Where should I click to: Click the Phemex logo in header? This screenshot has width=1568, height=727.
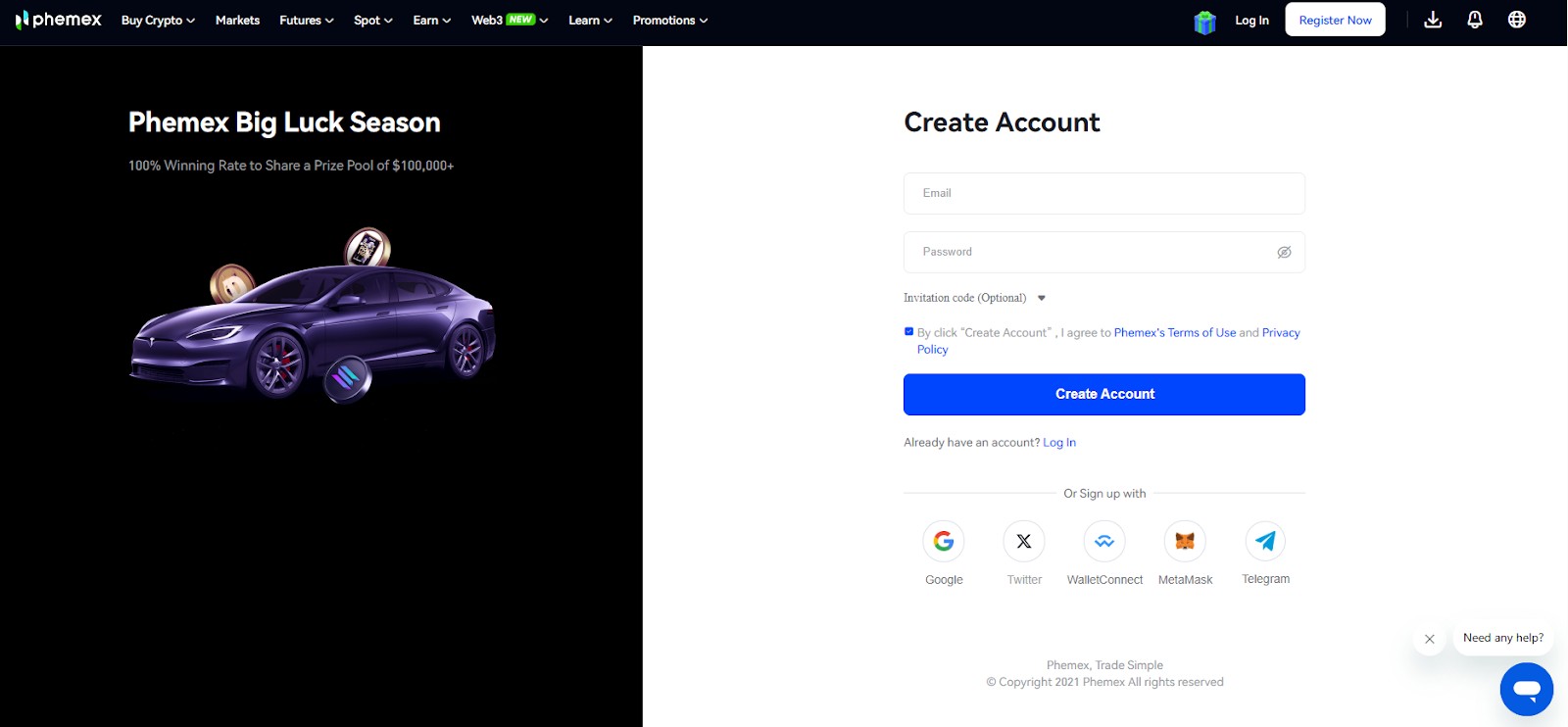(59, 20)
